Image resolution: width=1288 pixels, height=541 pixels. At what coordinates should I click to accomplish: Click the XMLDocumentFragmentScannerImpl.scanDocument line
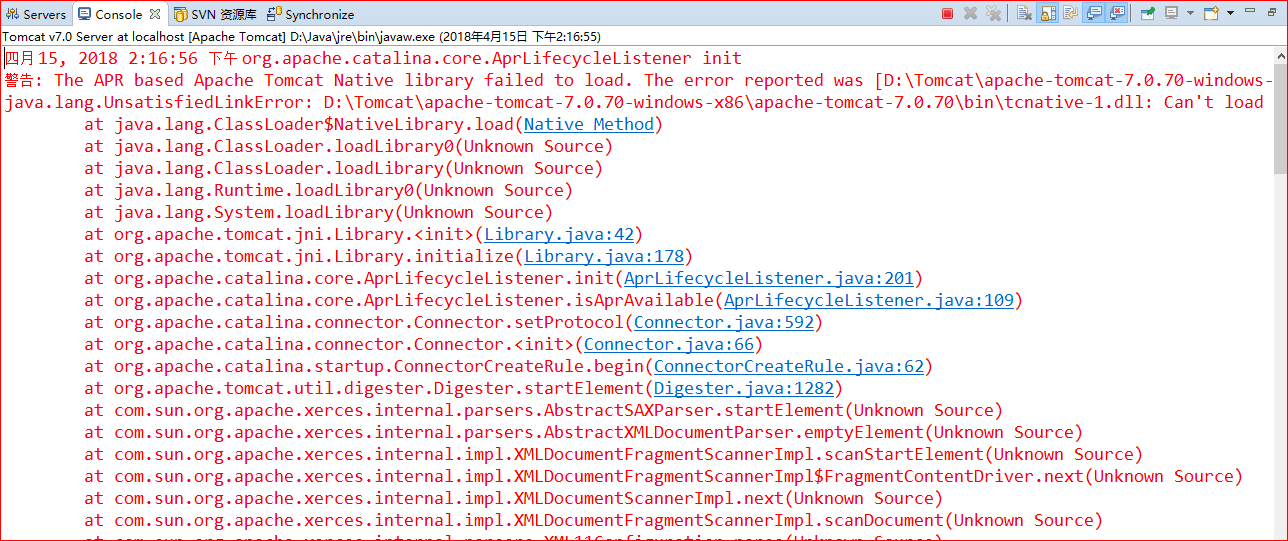pos(593,521)
